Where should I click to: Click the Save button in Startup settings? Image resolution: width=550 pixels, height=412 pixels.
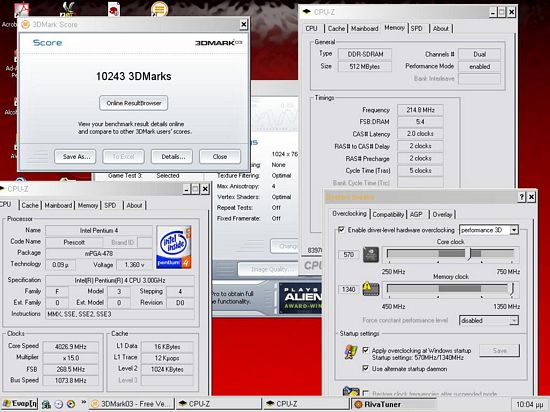pyautogui.click(x=499, y=350)
